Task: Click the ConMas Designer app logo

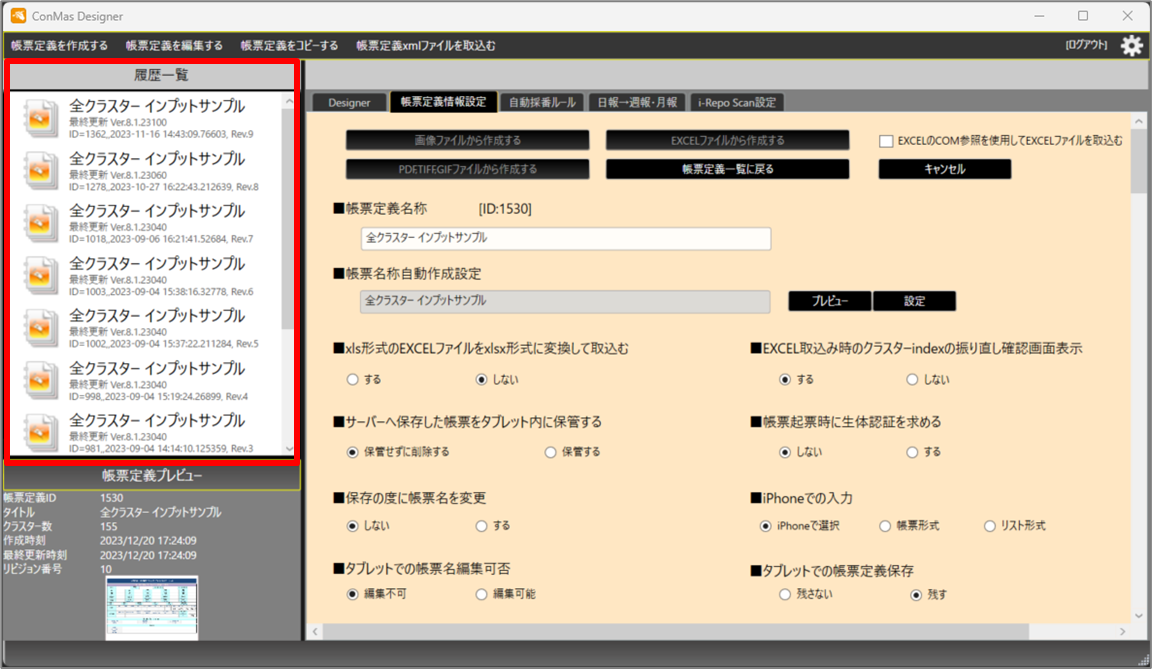Action: 18,15
